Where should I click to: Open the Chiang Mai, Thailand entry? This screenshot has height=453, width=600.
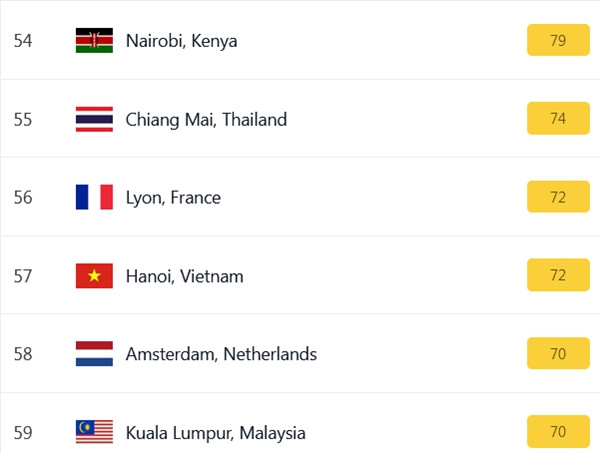pyautogui.click(x=206, y=119)
